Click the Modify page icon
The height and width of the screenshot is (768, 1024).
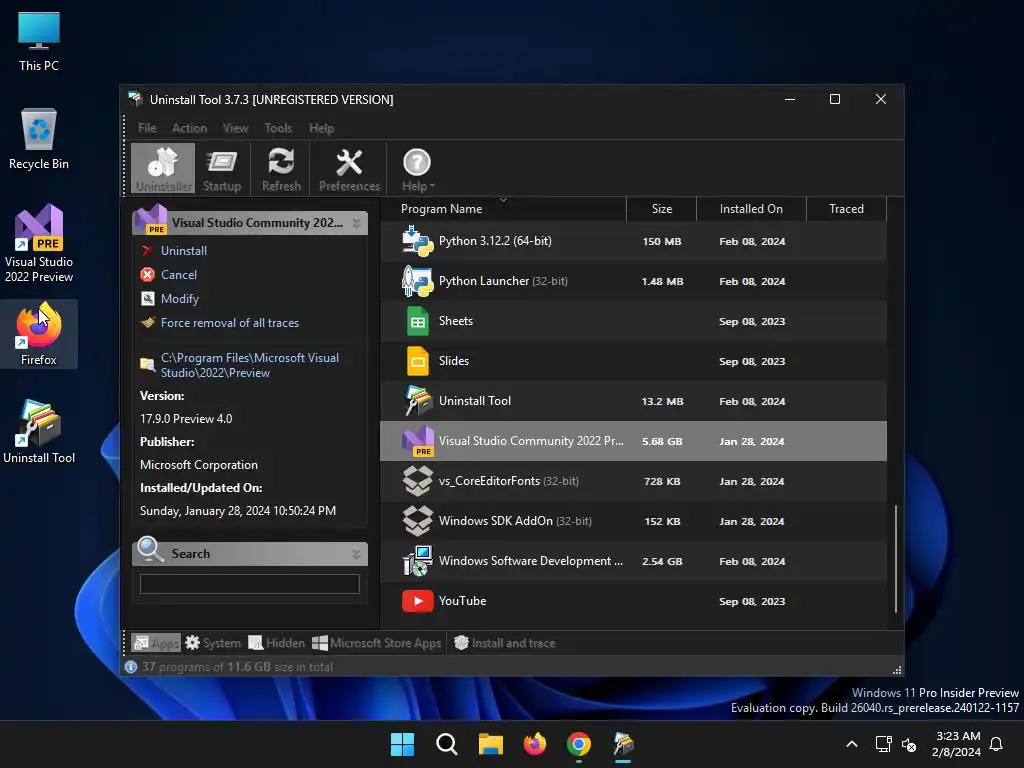148,299
